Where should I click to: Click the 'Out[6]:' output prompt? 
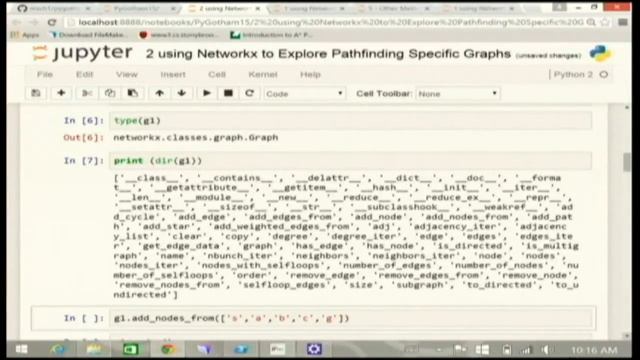(x=84, y=138)
